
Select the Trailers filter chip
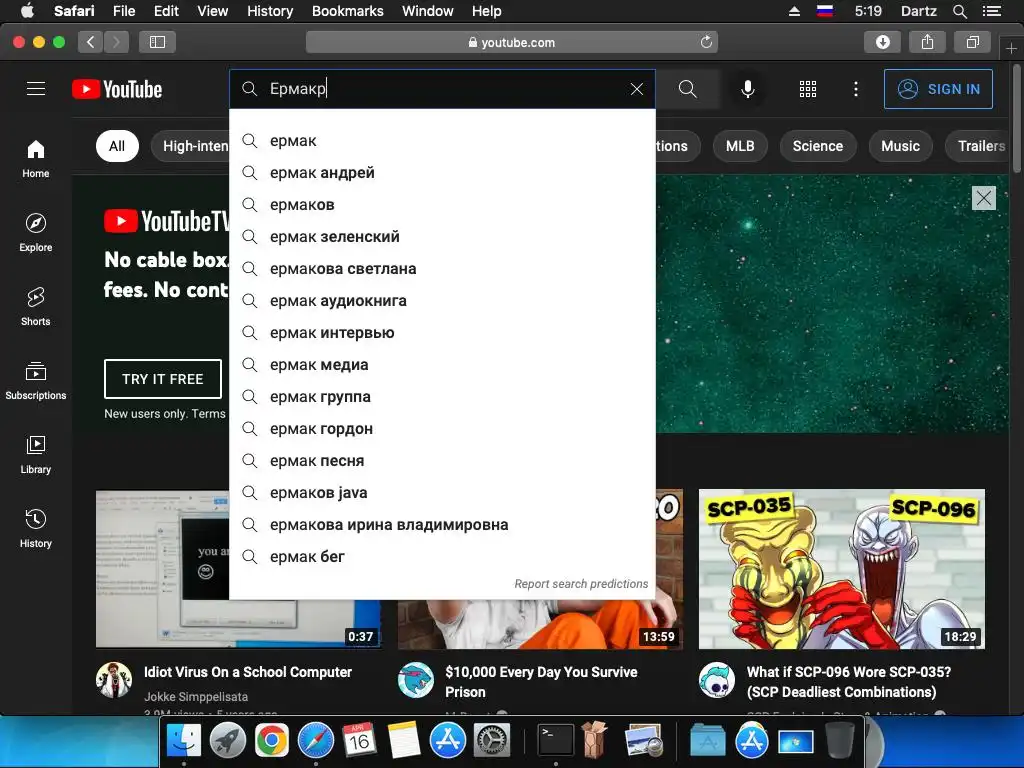click(x=978, y=146)
